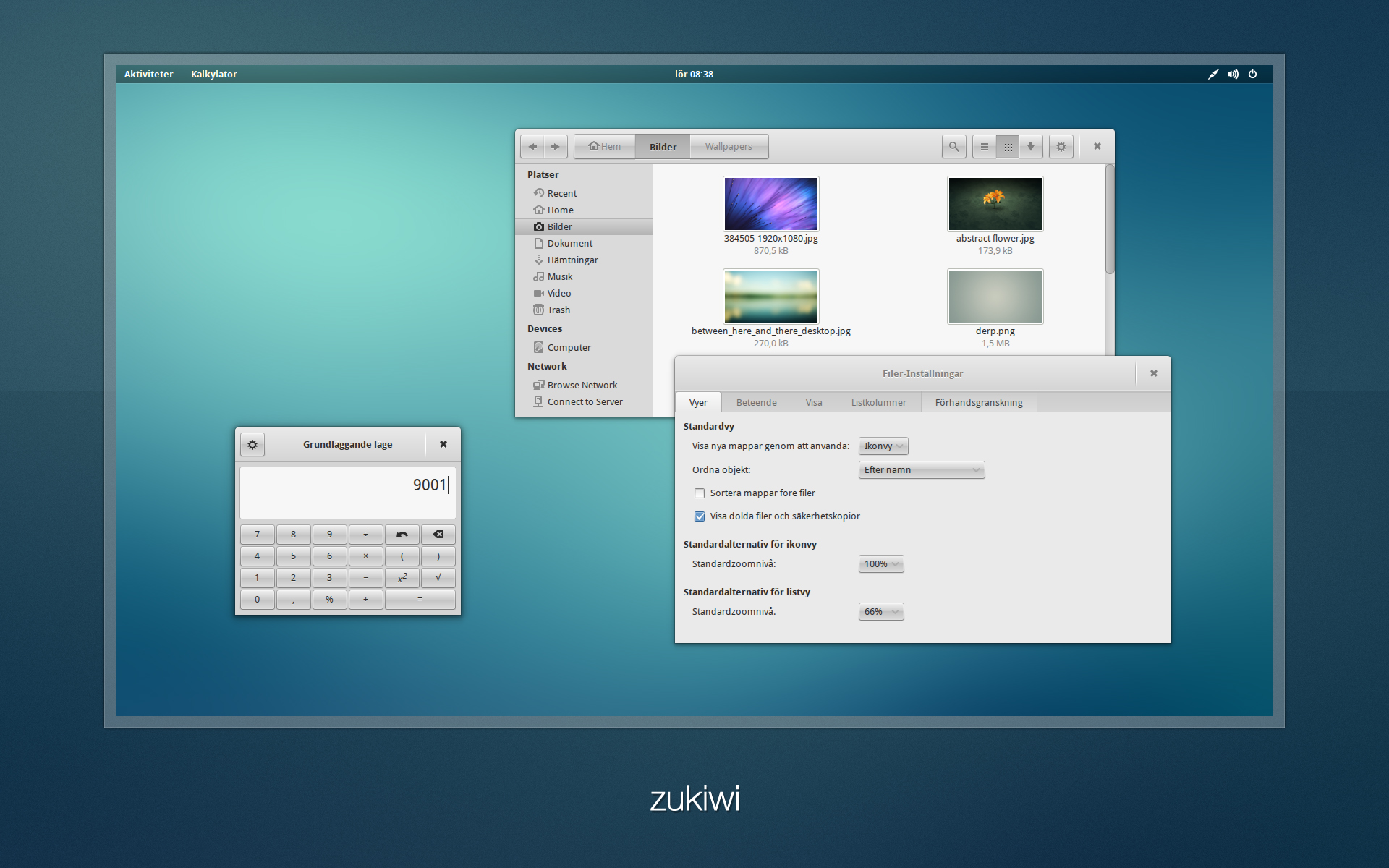The image size is (1389, 868).
Task: Switch to list view in Files
Action: [x=984, y=146]
